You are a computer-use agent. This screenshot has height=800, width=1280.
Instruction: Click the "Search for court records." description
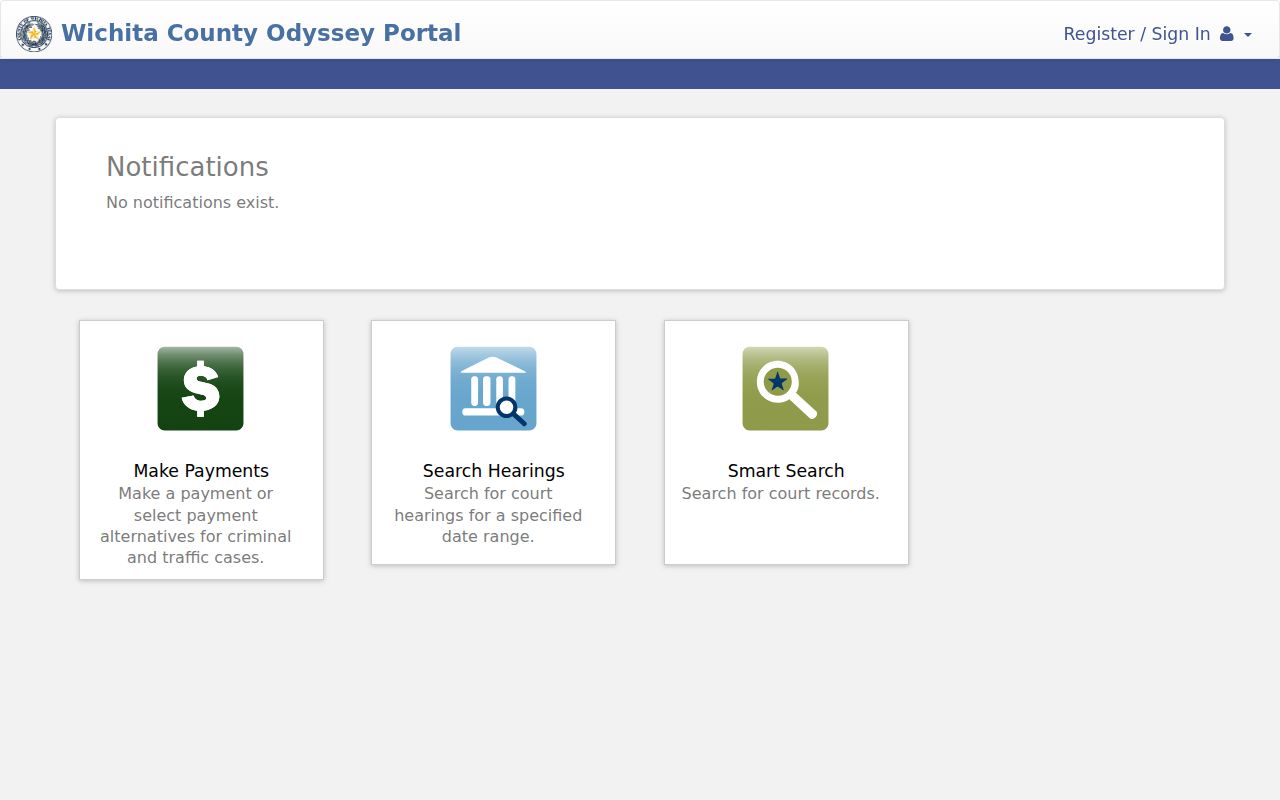click(x=781, y=493)
